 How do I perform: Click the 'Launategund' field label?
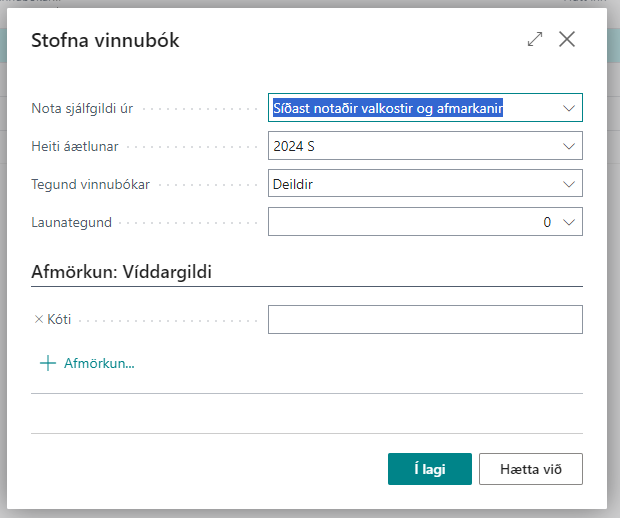pos(69,222)
